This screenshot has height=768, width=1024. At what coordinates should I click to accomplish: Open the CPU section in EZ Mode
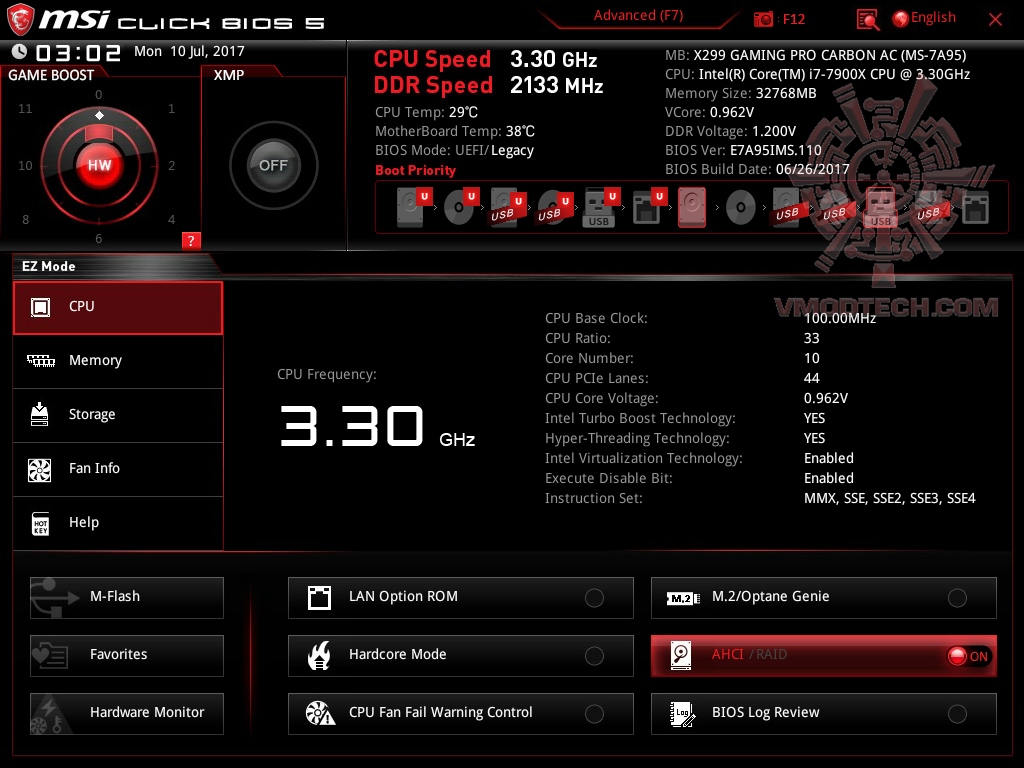pos(118,308)
